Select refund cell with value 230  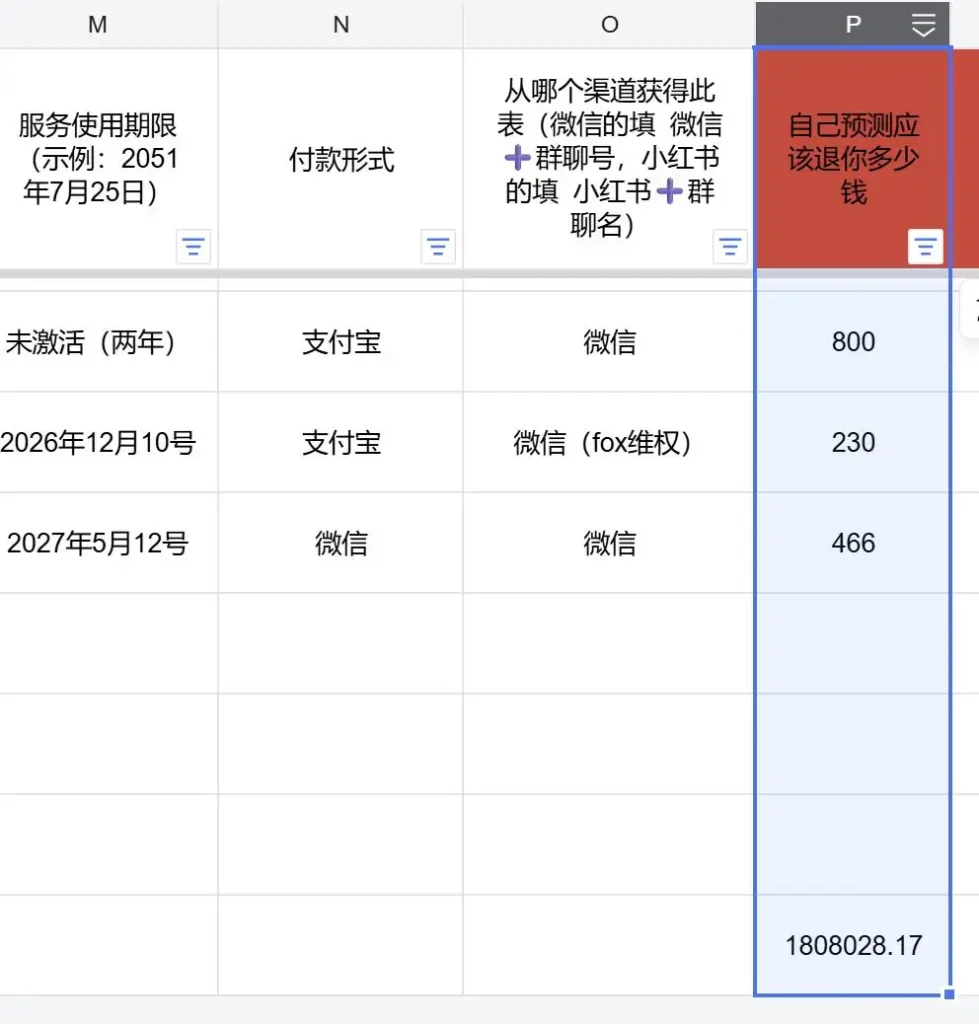pyautogui.click(x=853, y=442)
